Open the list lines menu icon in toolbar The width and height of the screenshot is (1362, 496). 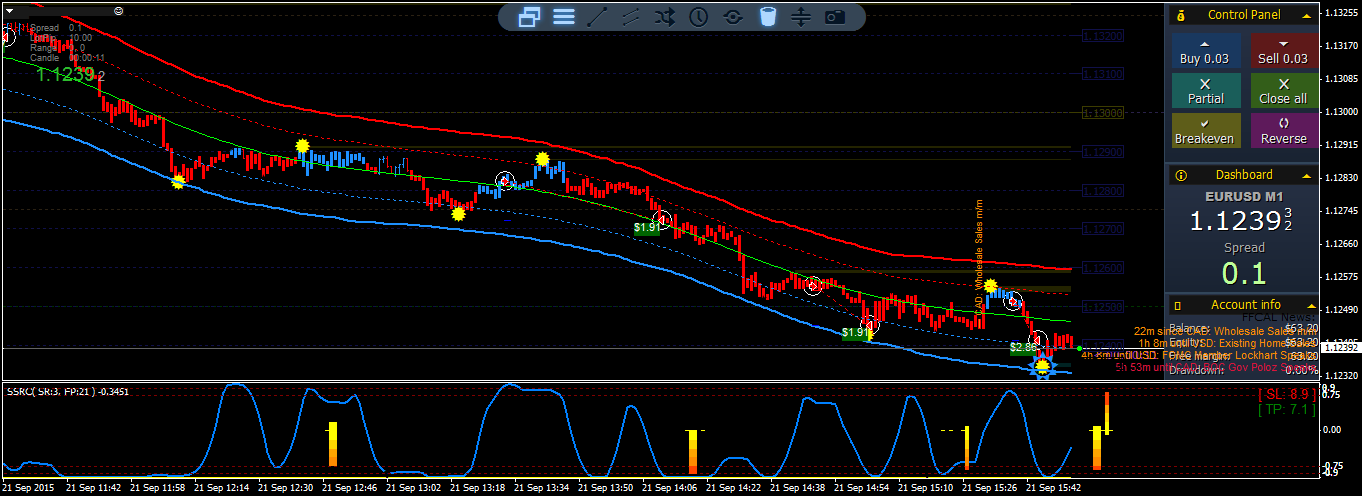tap(564, 16)
